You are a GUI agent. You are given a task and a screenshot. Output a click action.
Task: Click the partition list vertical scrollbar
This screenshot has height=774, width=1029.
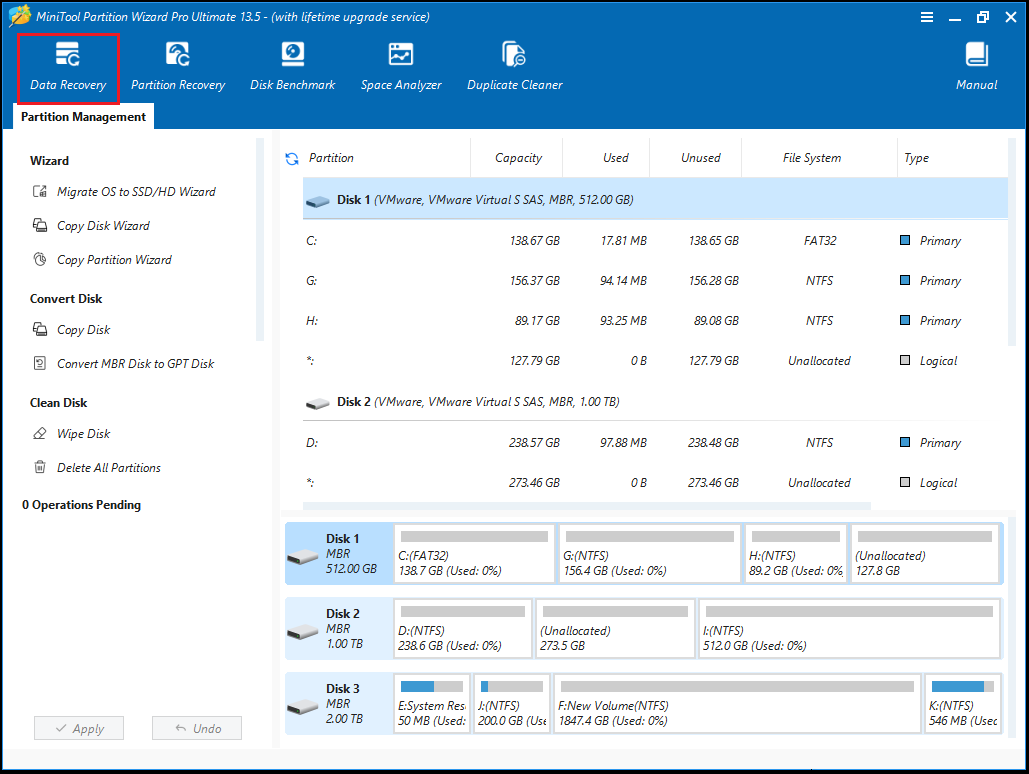tap(1011, 242)
